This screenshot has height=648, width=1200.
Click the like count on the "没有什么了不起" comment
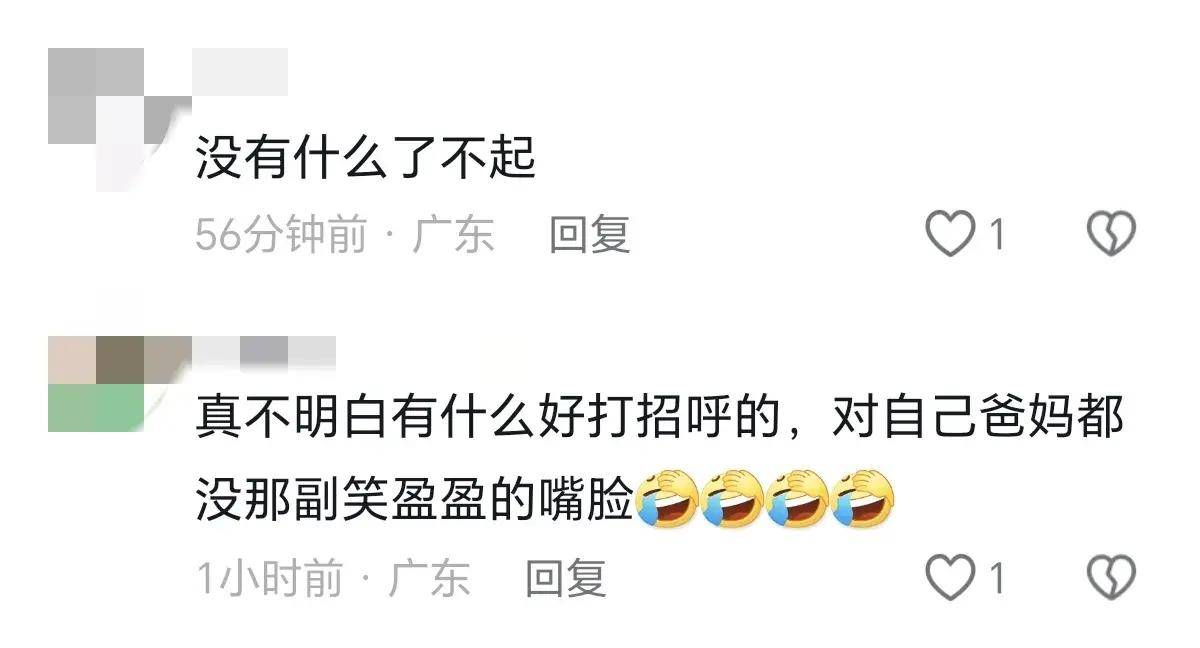(x=996, y=236)
